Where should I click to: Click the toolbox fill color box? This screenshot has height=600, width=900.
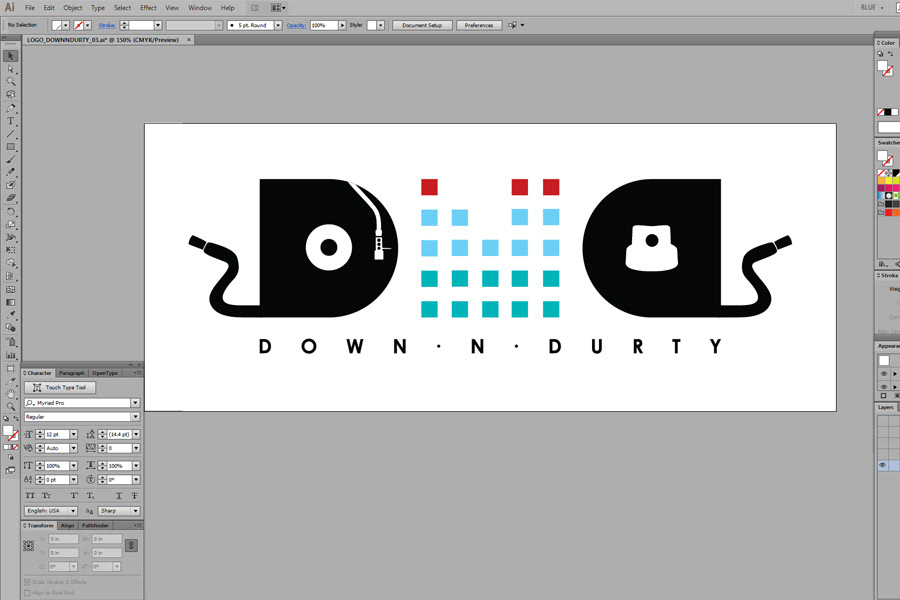pyautogui.click(x=7, y=431)
